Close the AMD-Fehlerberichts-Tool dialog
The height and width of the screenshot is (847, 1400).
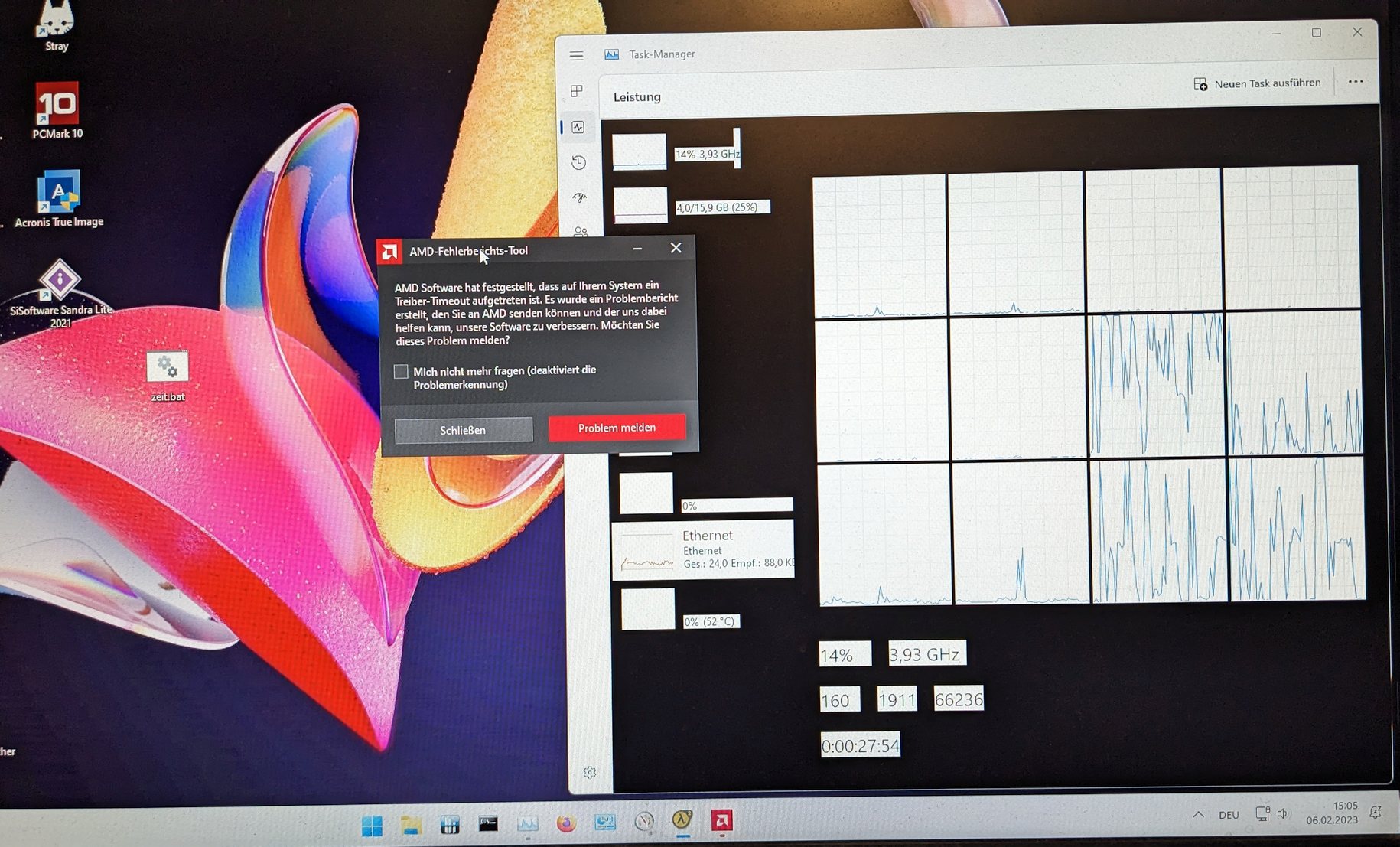[676, 248]
